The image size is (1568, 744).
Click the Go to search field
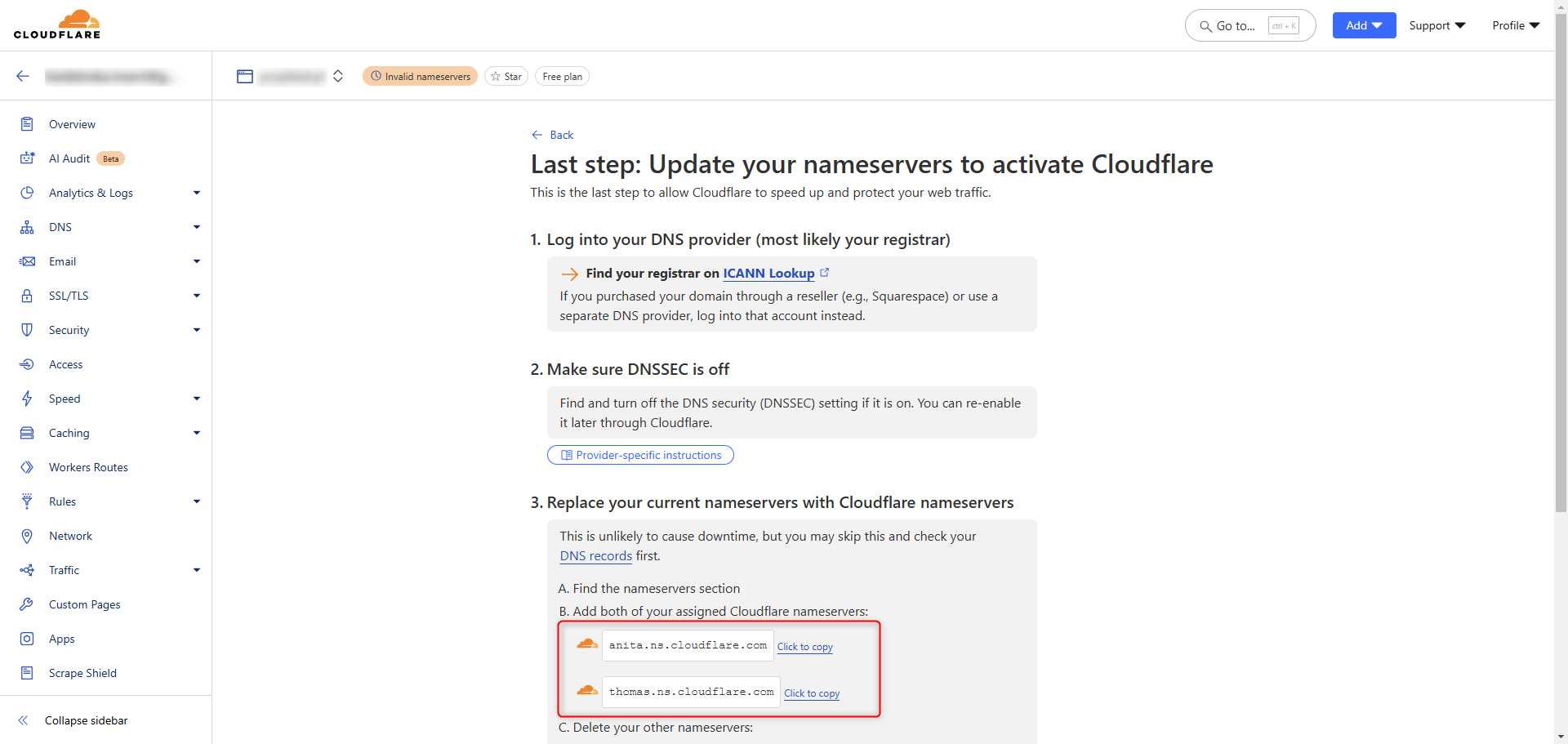pos(1250,25)
